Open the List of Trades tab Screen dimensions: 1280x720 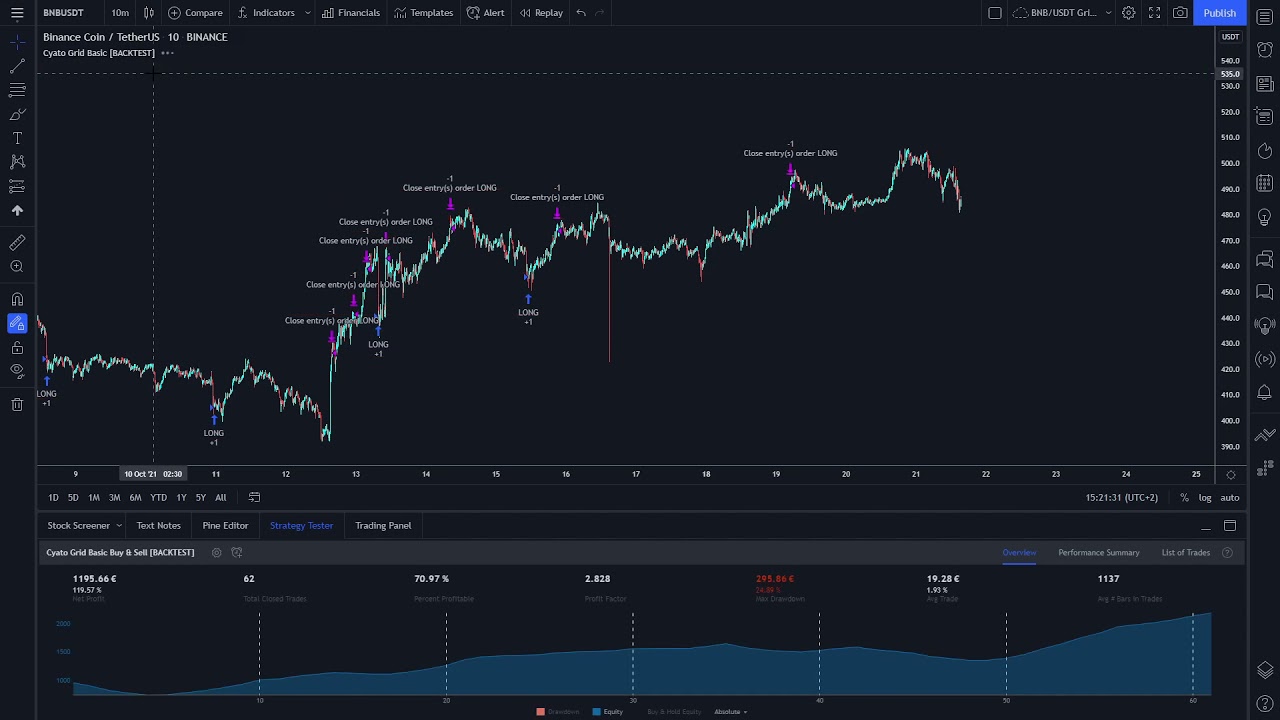(x=1186, y=552)
